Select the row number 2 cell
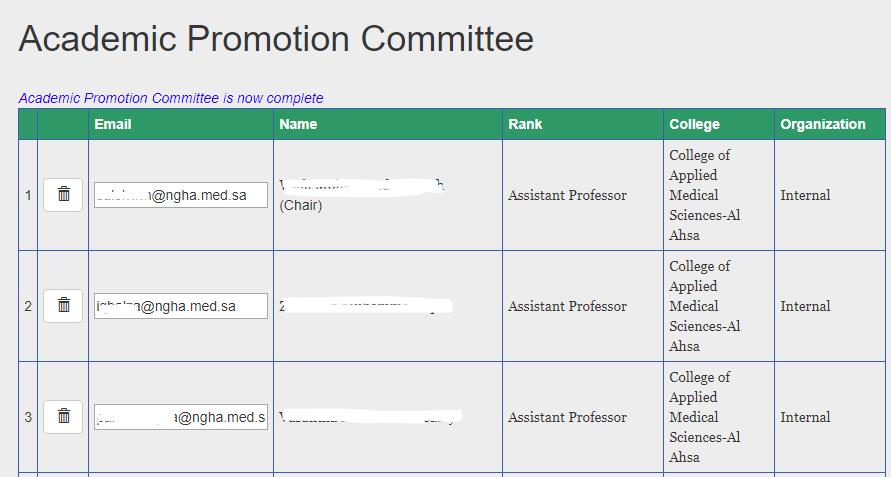 tap(28, 306)
